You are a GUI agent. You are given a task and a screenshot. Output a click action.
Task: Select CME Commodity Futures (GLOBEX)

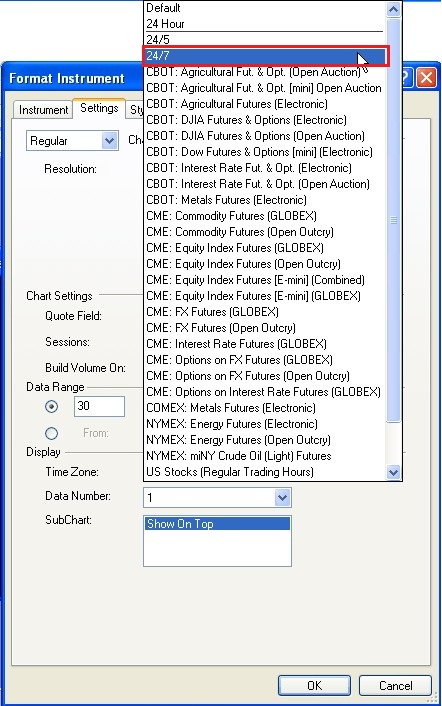point(265,216)
